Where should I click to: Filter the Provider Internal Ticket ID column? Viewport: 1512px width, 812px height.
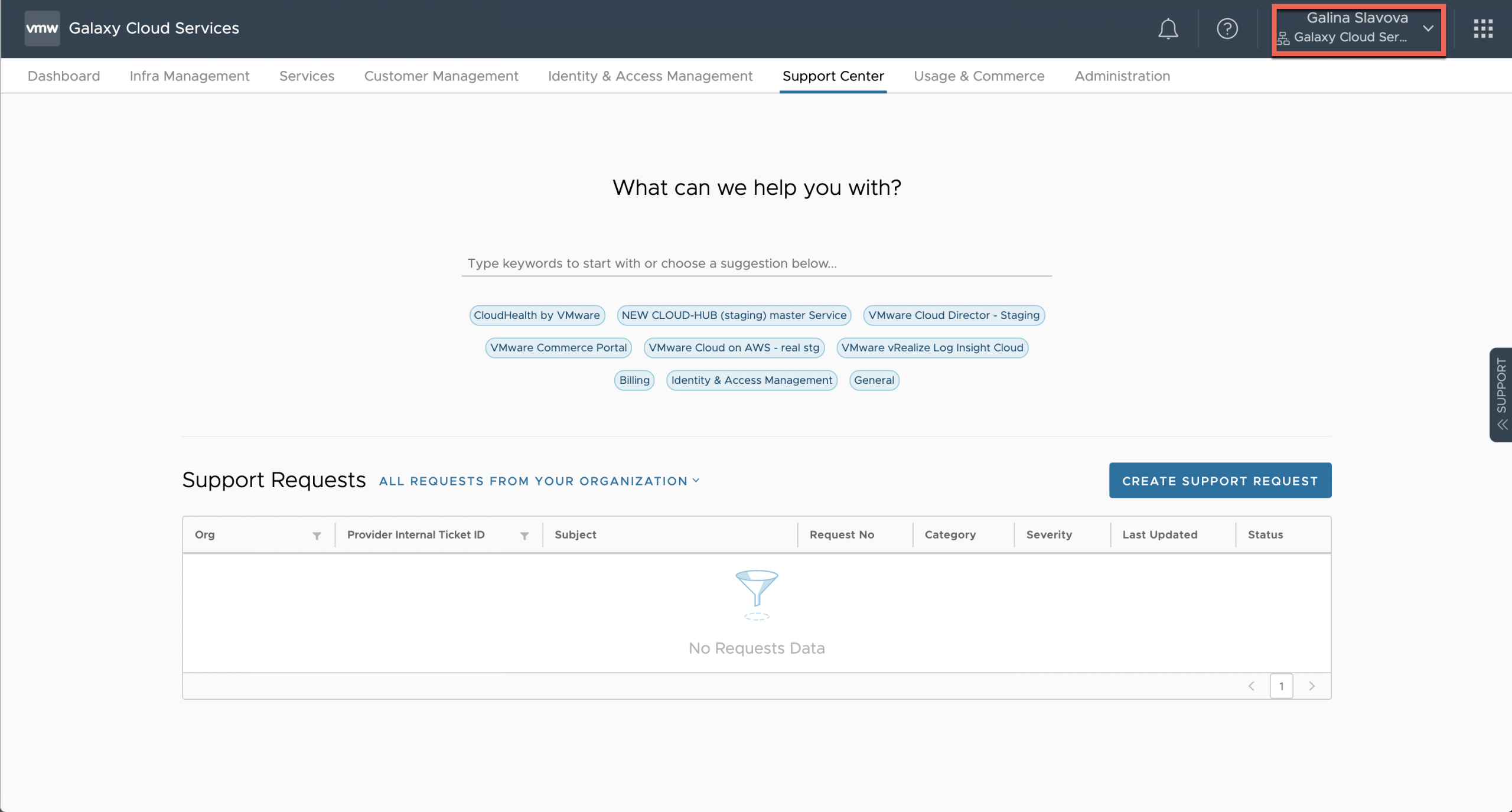[x=524, y=536]
